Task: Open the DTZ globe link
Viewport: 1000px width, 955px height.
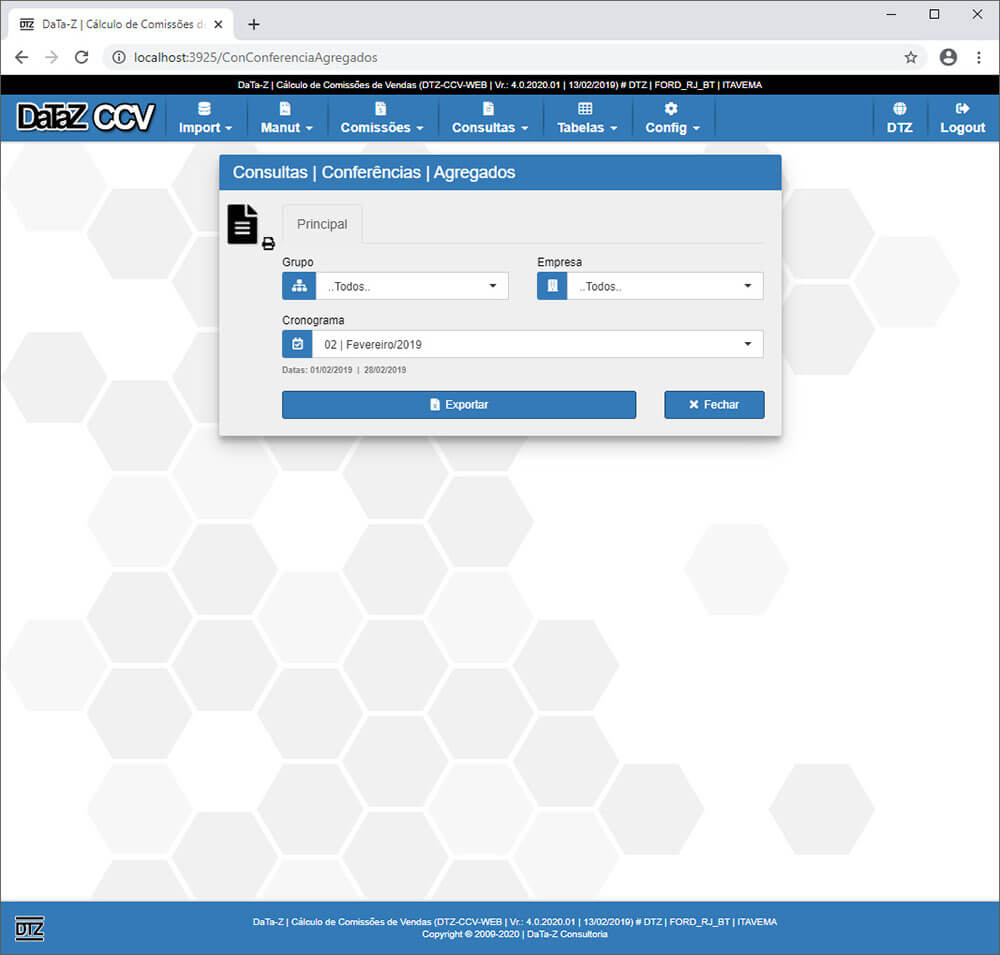Action: click(899, 118)
